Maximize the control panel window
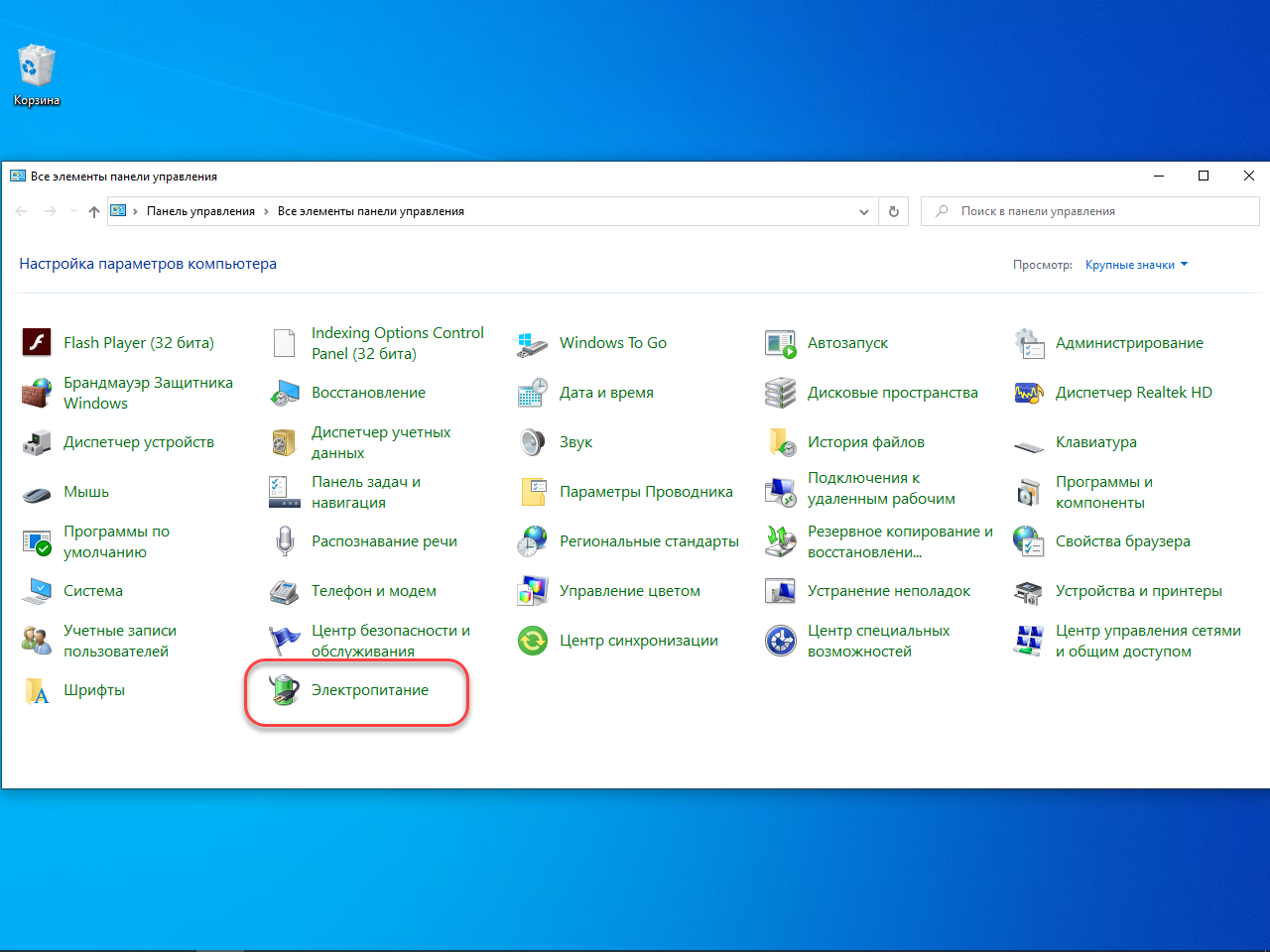 1204,176
